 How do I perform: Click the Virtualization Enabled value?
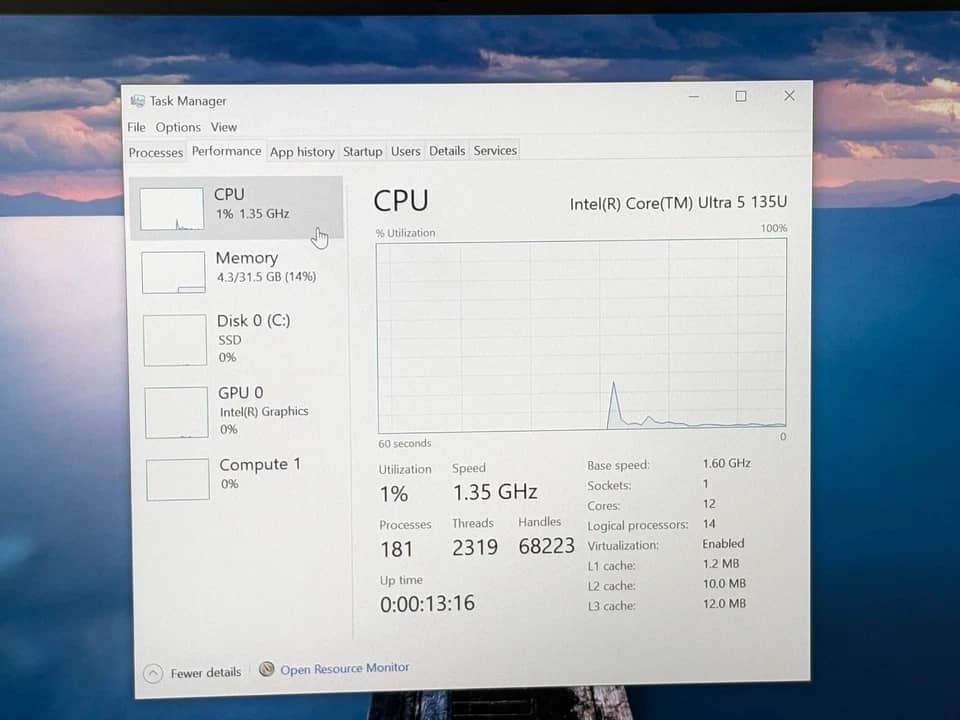723,544
